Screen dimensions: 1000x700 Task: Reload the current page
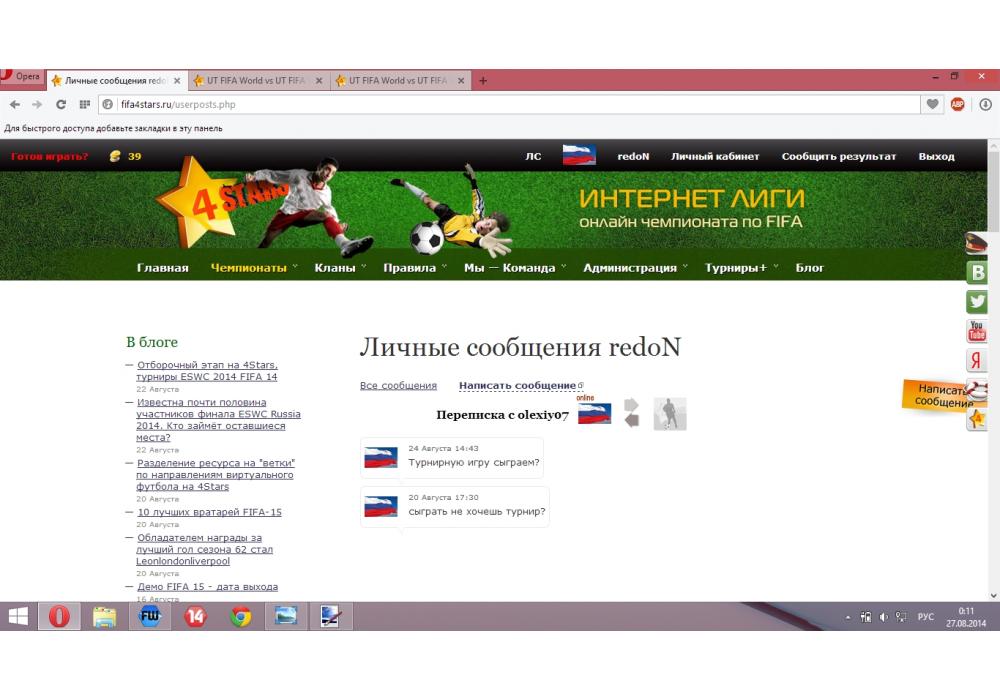pos(61,104)
